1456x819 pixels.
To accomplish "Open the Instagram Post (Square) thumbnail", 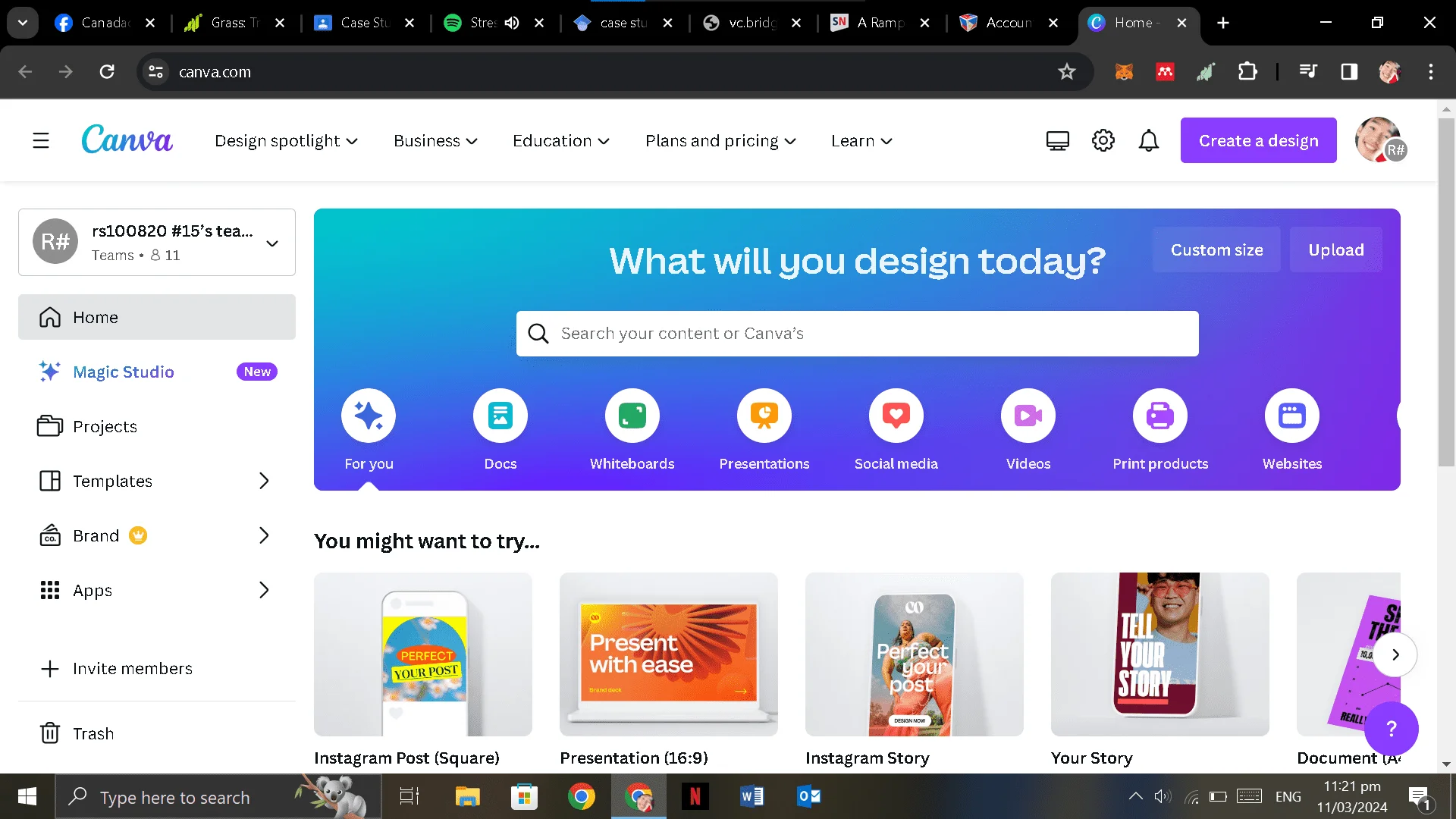I will coord(423,654).
